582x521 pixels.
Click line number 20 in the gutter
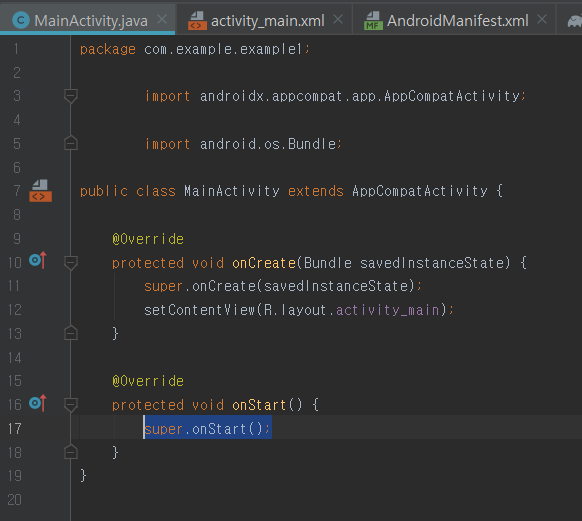pos(14,500)
